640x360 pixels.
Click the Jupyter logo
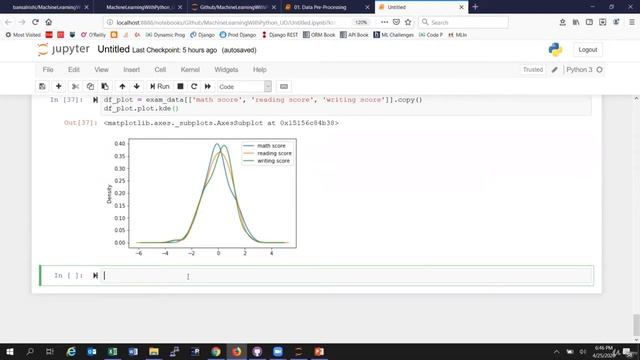[x=64, y=50]
